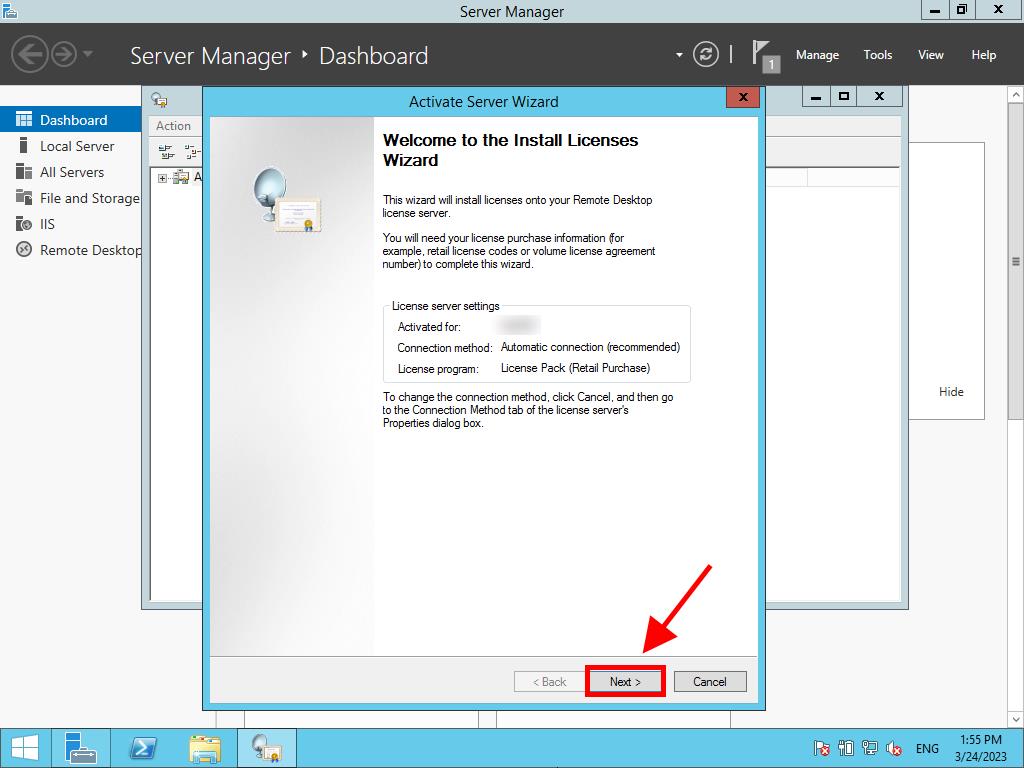Refresh the Server Manager dashboard

[705, 54]
